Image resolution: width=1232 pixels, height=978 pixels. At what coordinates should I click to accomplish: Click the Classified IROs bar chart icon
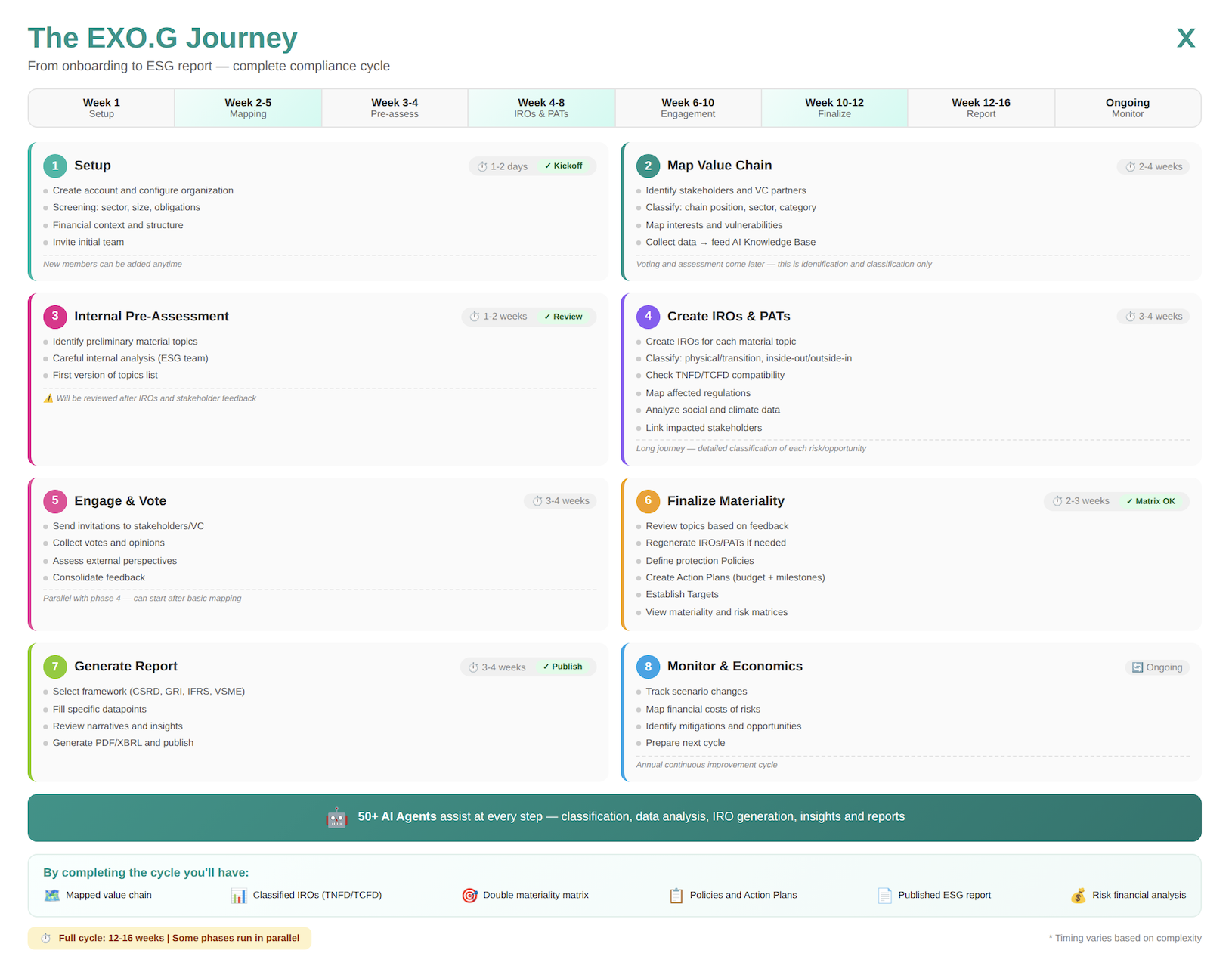click(239, 896)
